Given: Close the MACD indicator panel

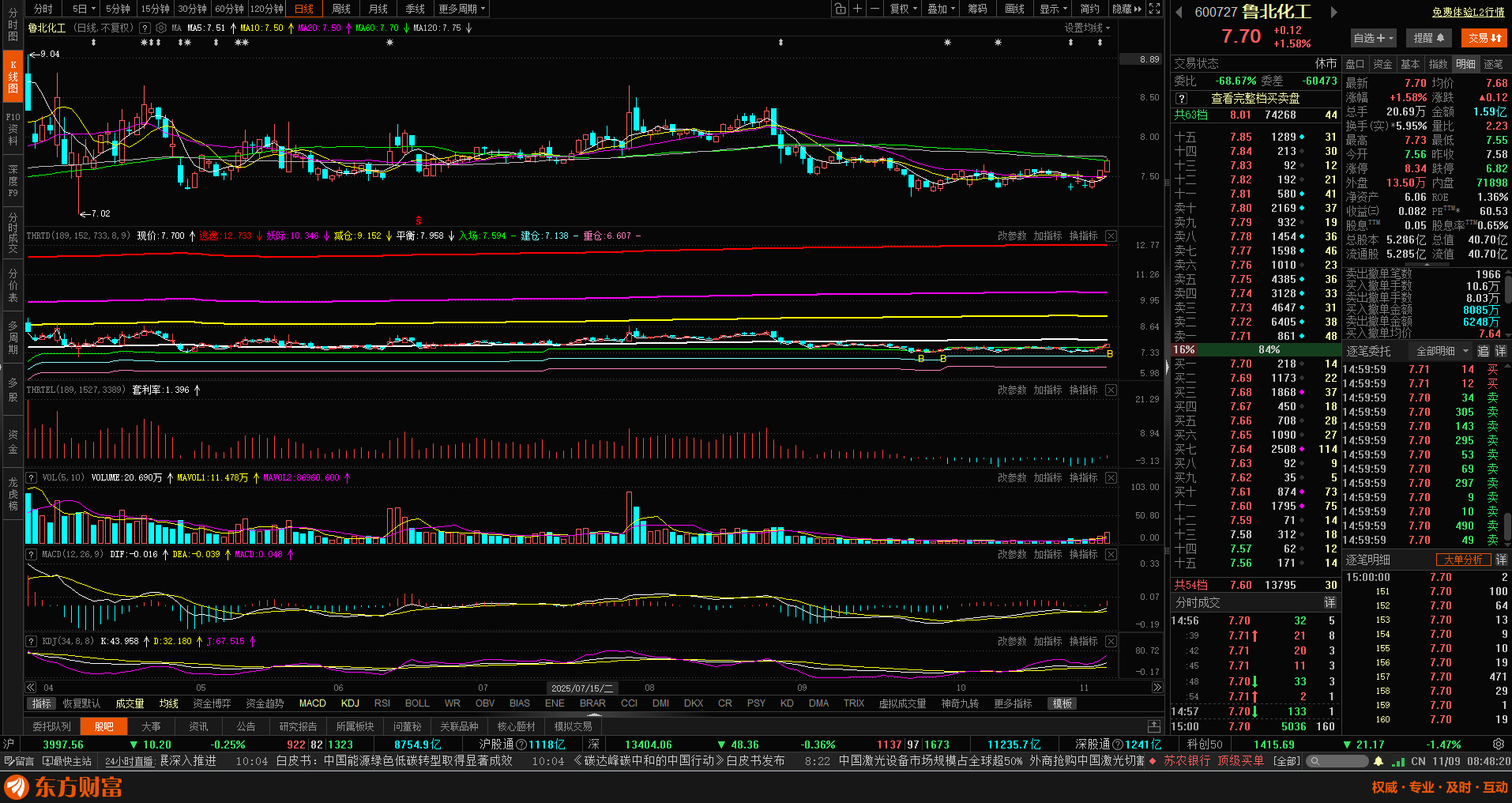Looking at the screenshot, I should 1111,554.
